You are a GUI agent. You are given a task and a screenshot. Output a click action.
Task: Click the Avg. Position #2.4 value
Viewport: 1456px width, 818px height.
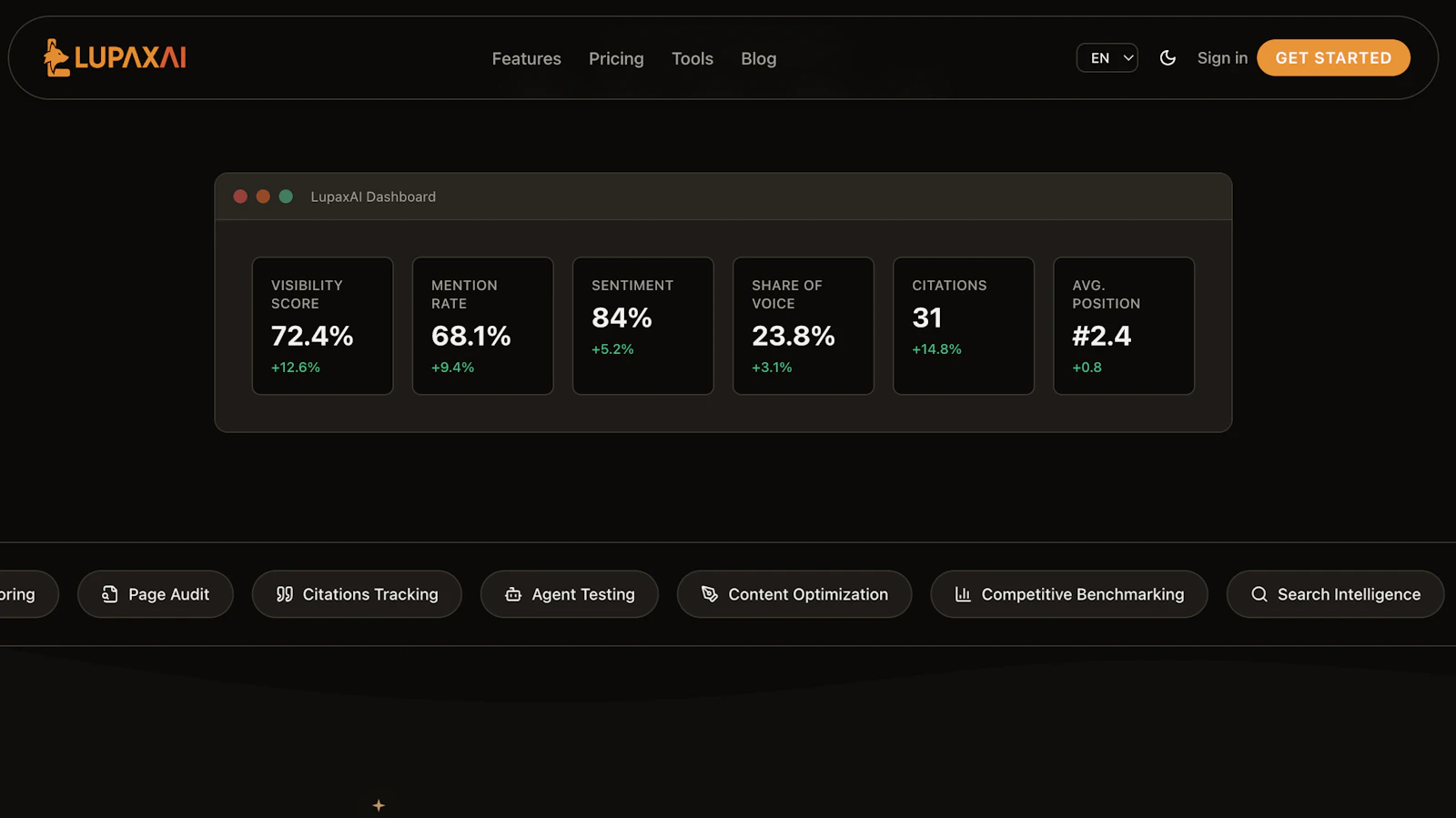click(1102, 336)
